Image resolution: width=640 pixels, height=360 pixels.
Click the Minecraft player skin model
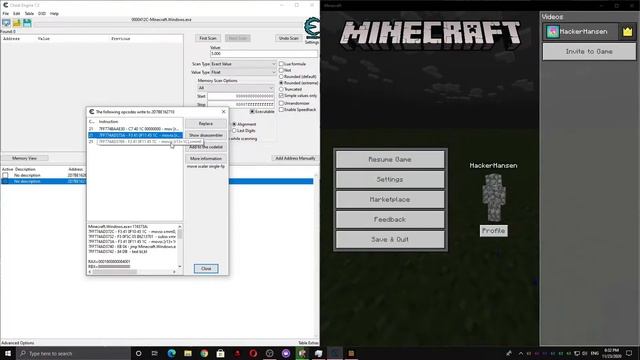pos(493,197)
